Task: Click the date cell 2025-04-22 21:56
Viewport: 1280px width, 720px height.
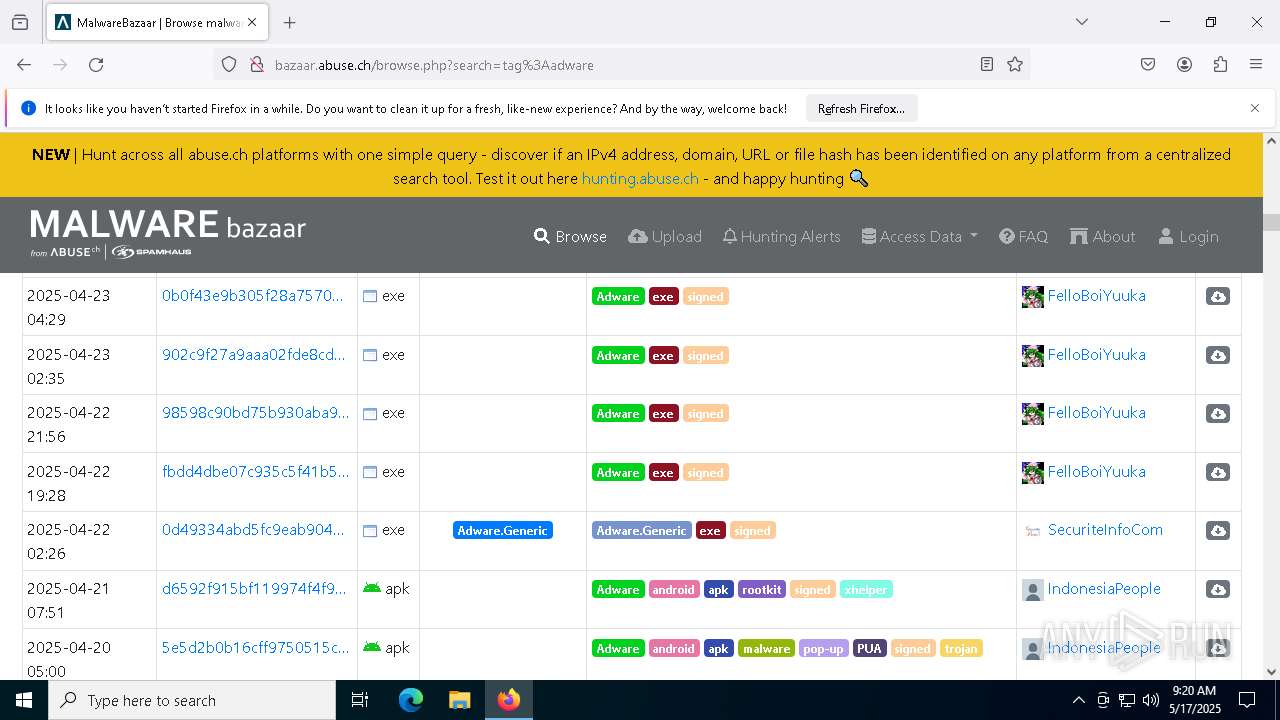Action: [89, 424]
